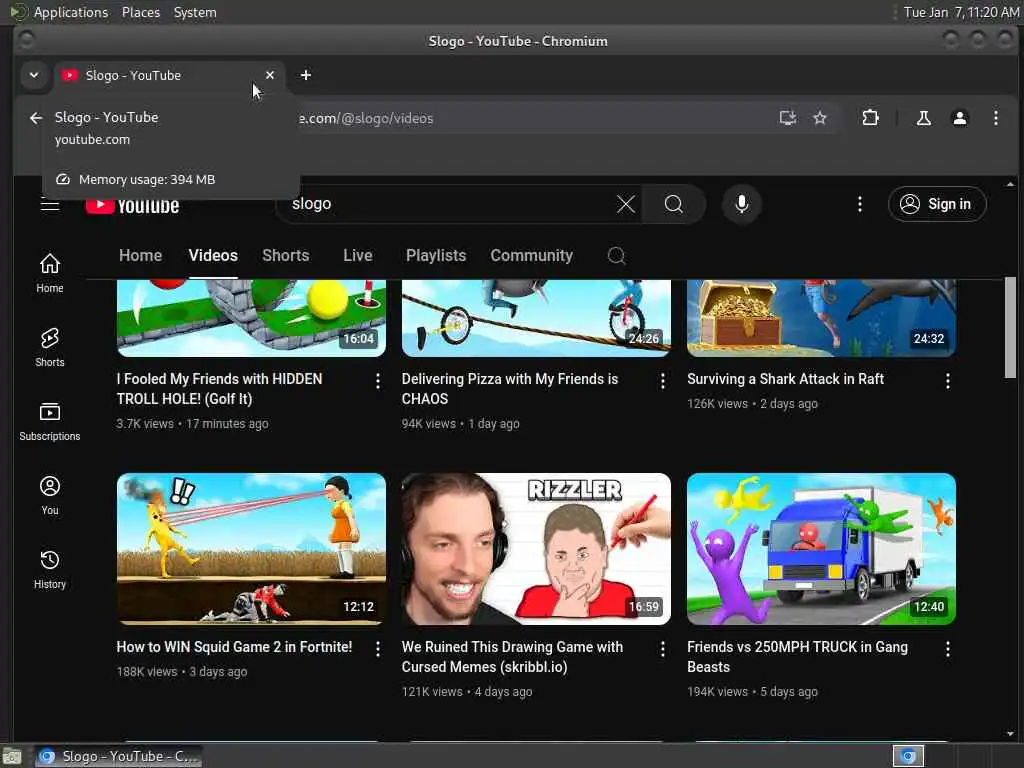Click the date and time clock

(x=961, y=12)
